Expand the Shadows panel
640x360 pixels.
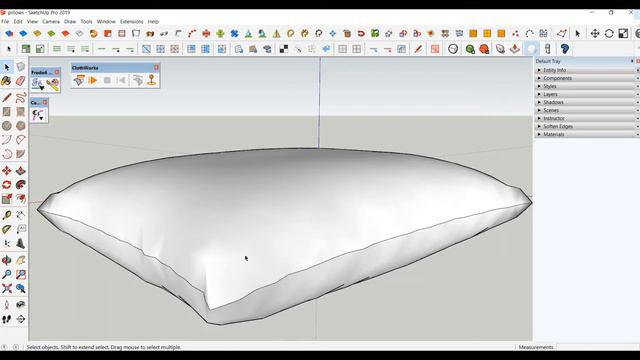(587, 102)
